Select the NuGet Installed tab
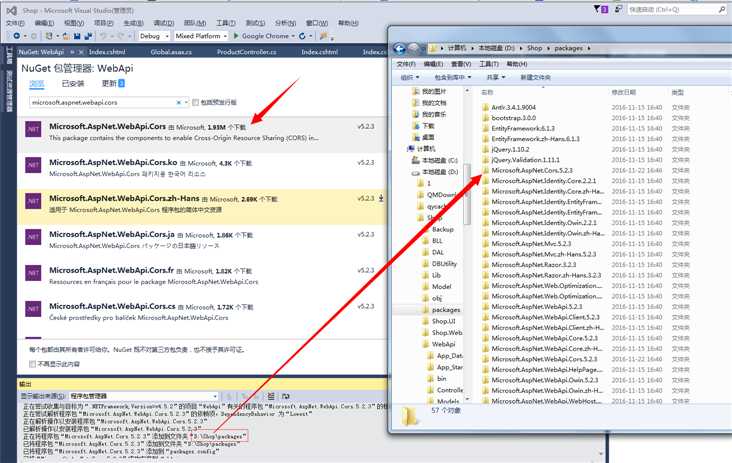The width and height of the screenshot is (732, 463). point(73,84)
